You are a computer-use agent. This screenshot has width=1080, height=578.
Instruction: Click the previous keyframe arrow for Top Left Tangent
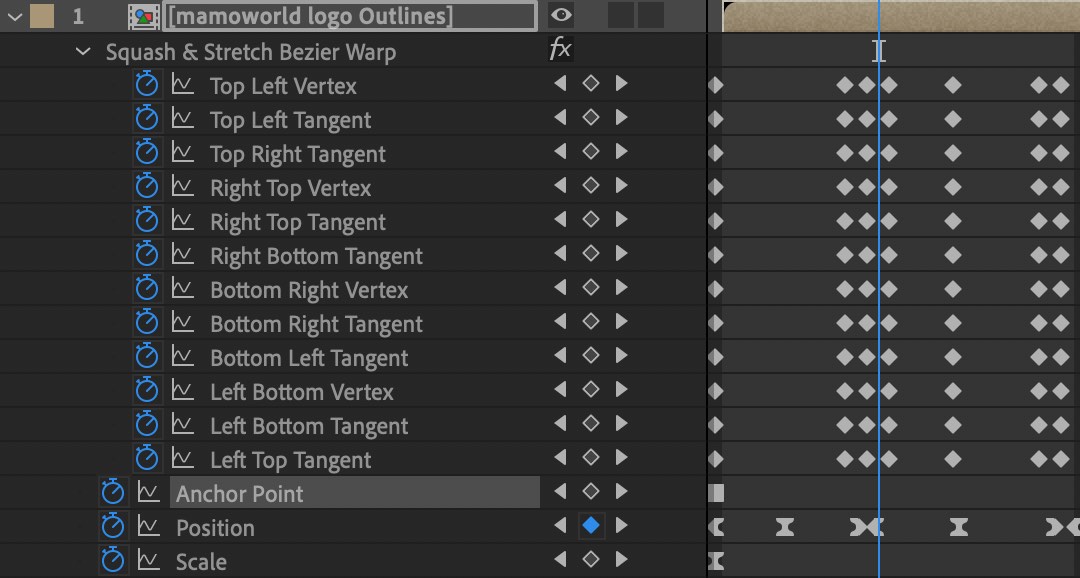(x=561, y=117)
